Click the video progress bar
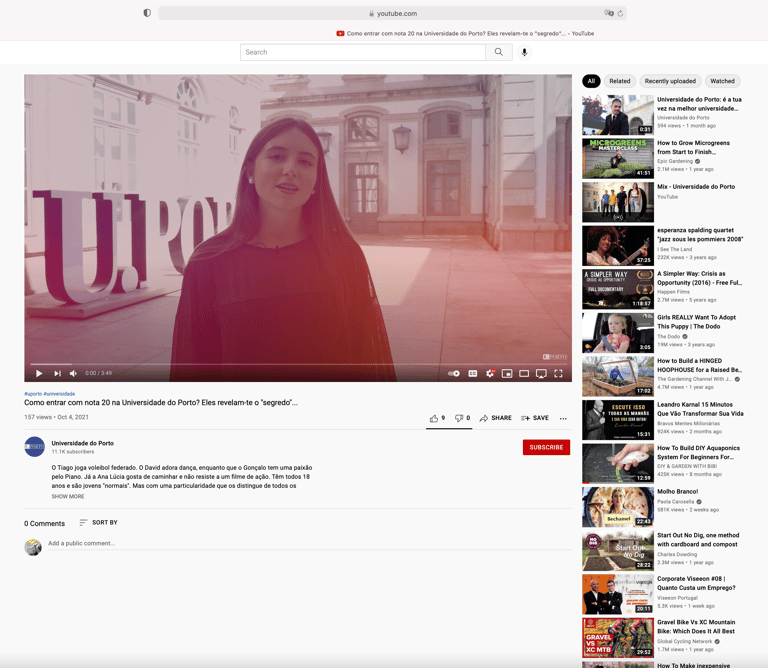Screen dimensions: 768x668 tap(298, 364)
